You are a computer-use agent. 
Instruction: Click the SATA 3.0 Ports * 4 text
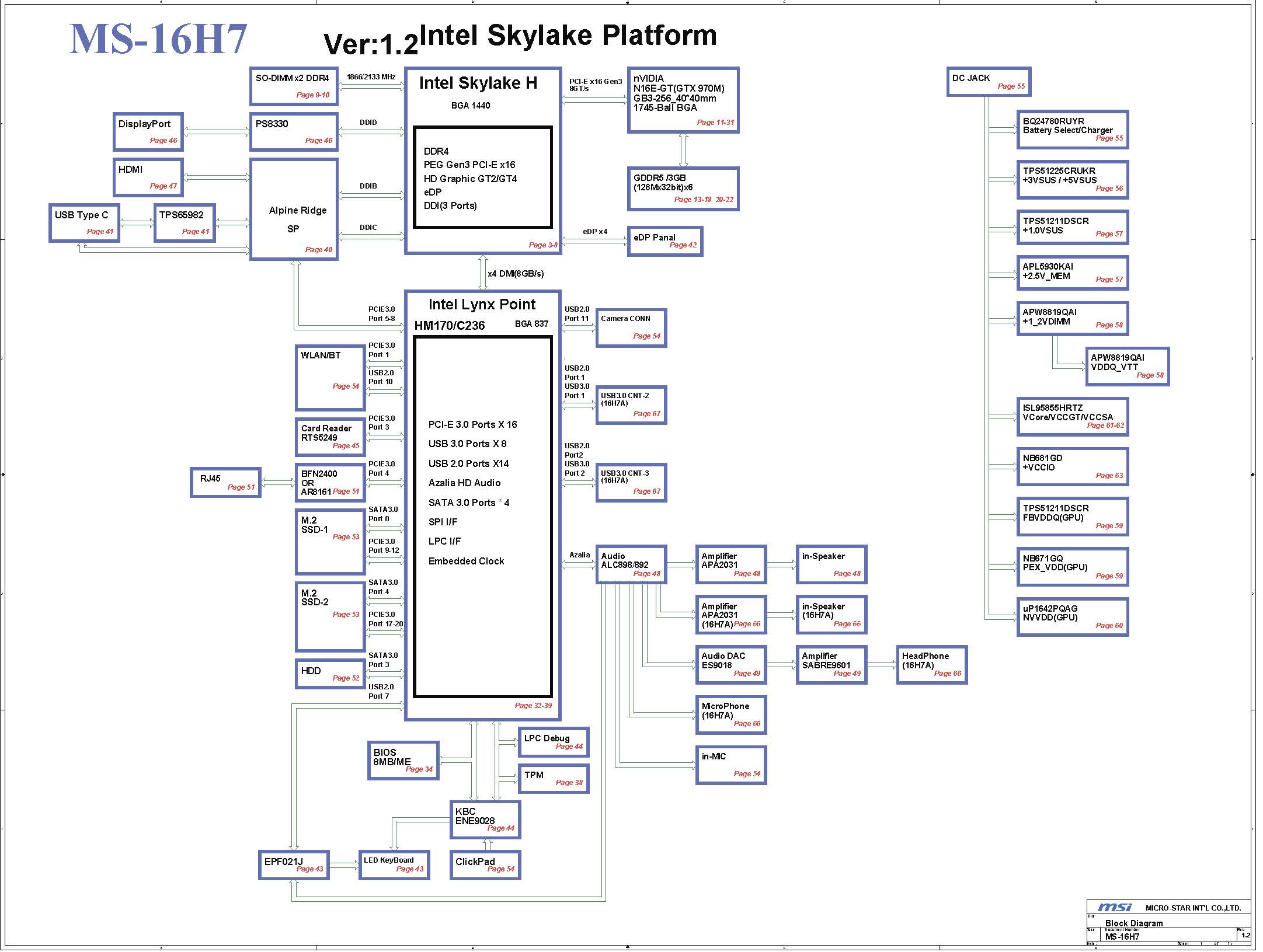pos(469,503)
